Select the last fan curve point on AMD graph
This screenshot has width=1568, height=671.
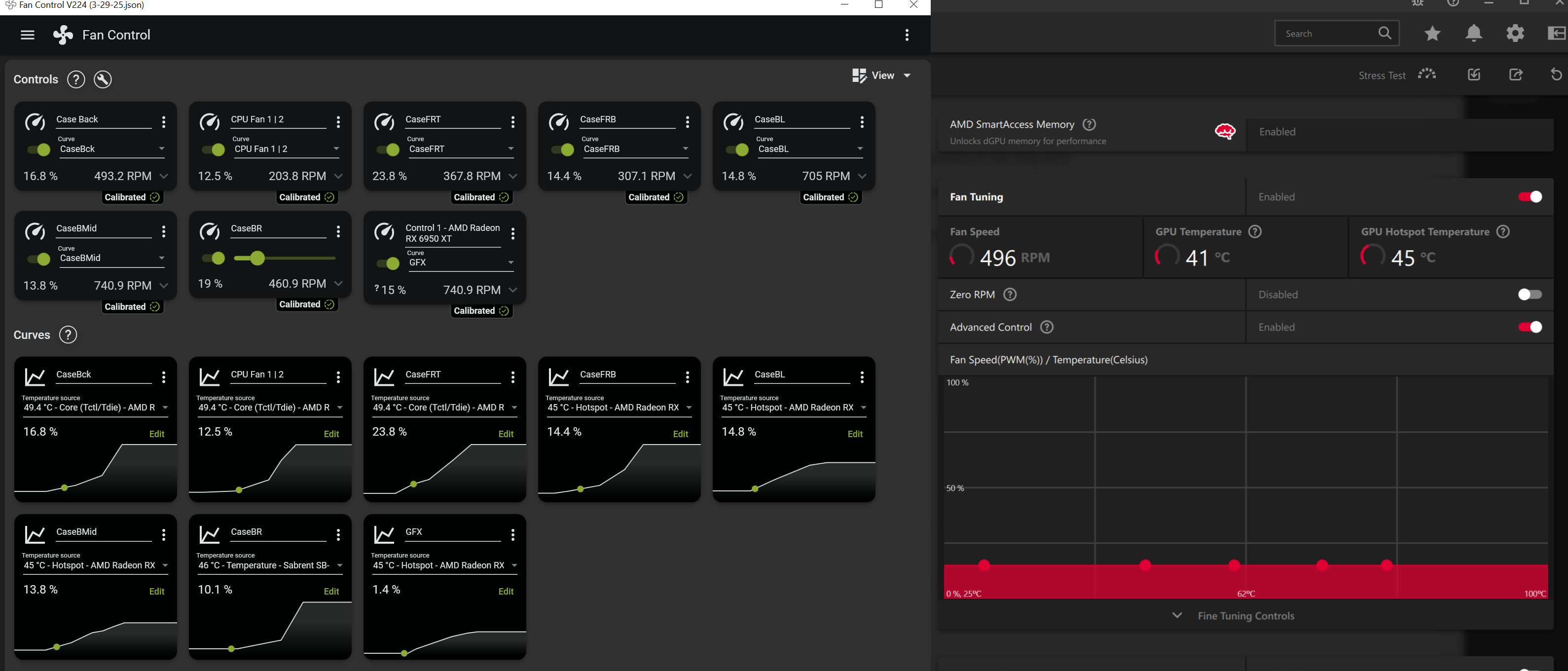tap(1386, 565)
